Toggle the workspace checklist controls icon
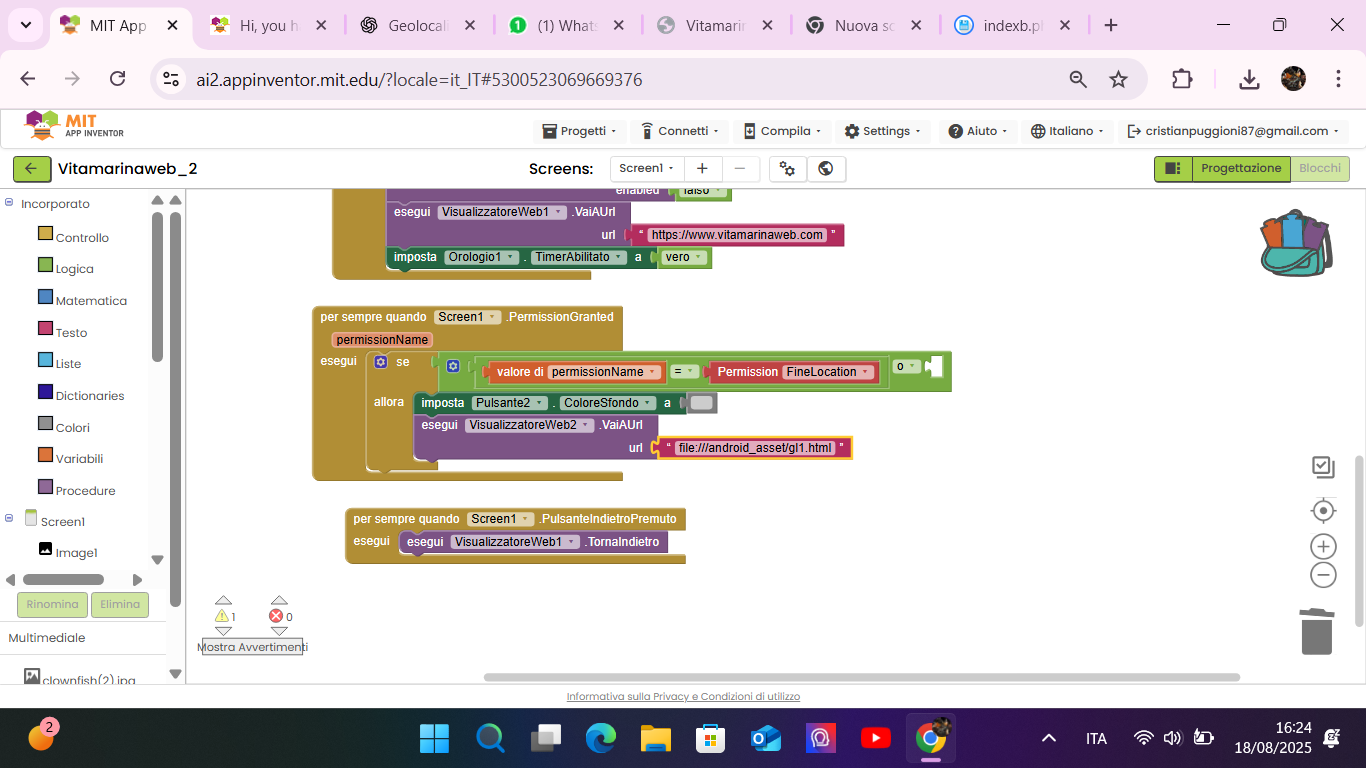The width and height of the screenshot is (1366, 768). coord(1323,467)
